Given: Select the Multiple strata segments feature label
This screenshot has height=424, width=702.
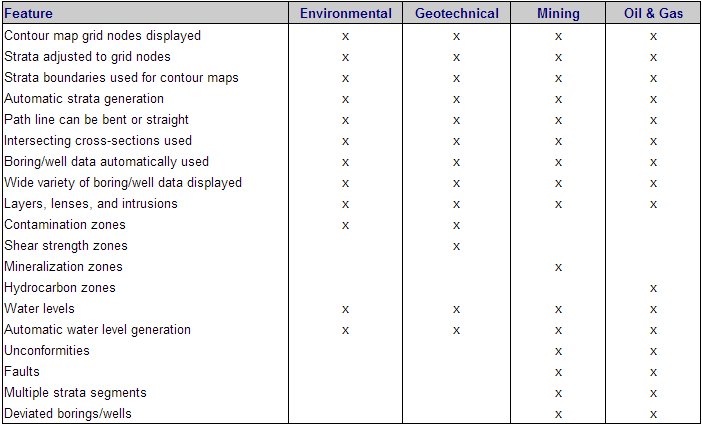Looking at the screenshot, I should click(75, 393).
